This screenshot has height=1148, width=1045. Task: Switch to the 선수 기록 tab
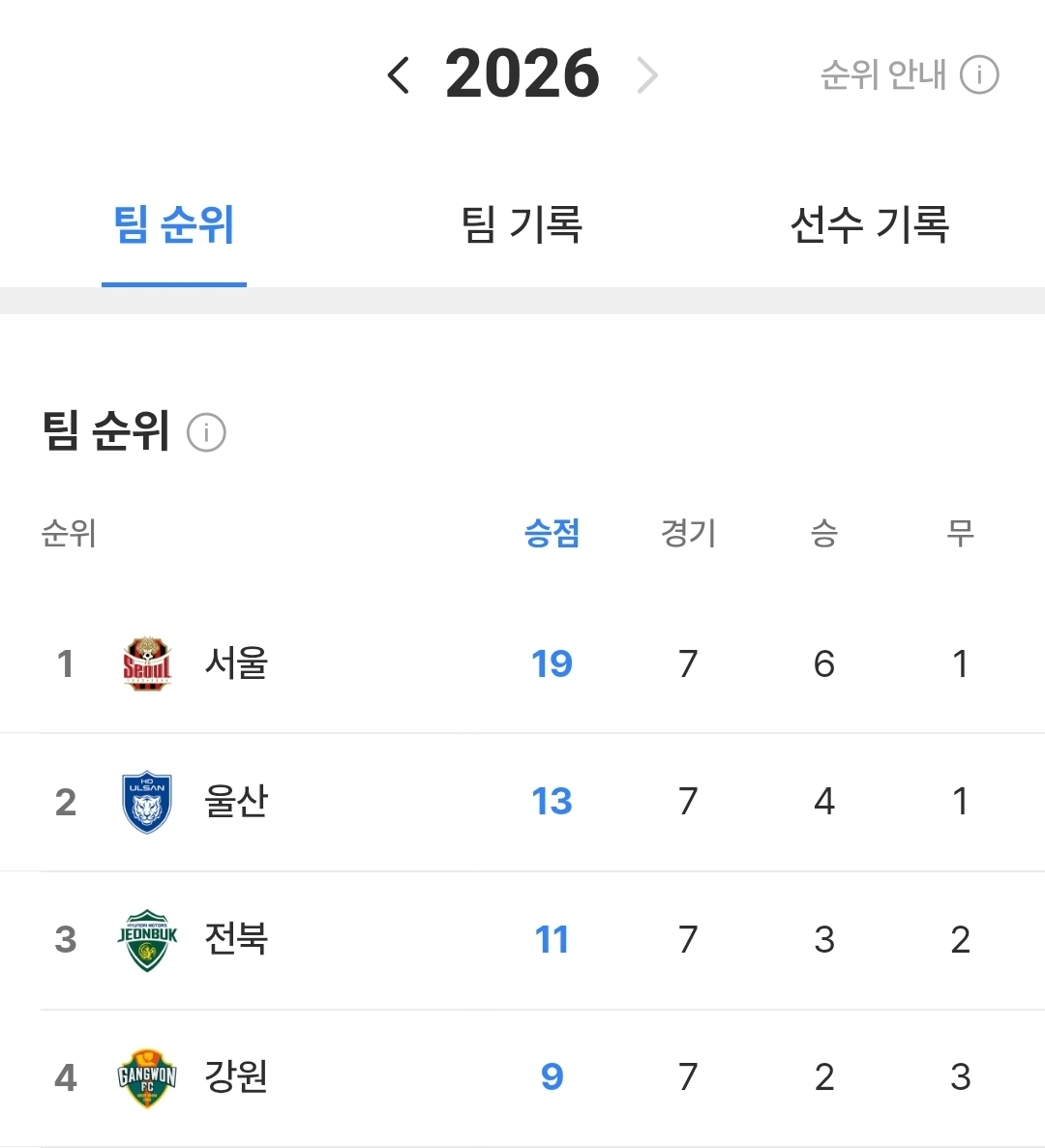click(x=869, y=224)
